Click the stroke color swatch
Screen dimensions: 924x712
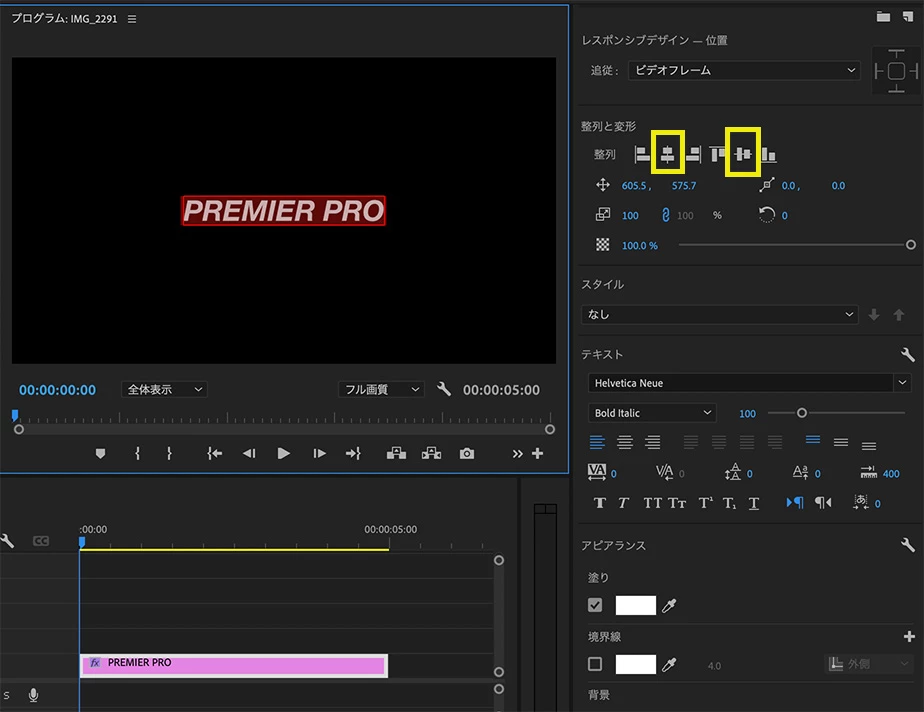[x=635, y=664]
